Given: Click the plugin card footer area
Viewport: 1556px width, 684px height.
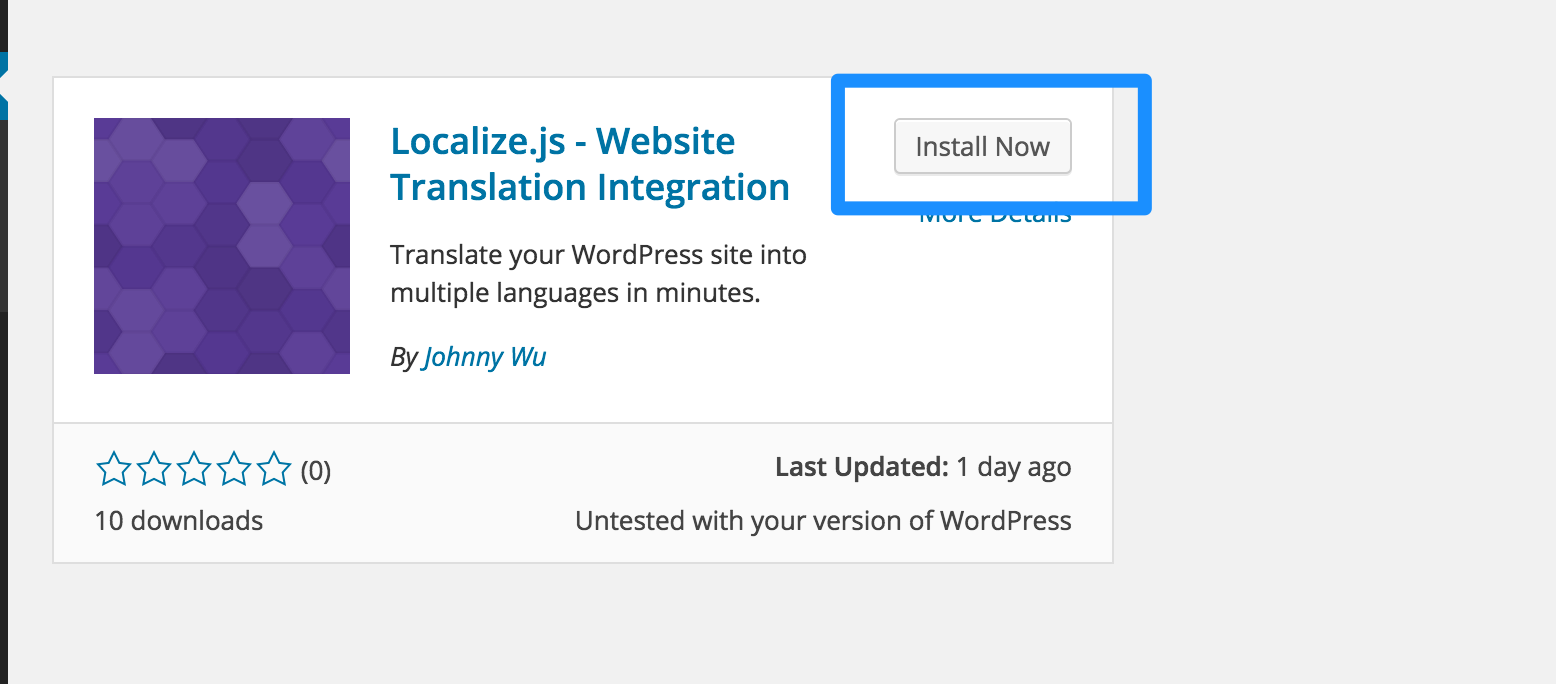Looking at the screenshot, I should click(x=582, y=492).
